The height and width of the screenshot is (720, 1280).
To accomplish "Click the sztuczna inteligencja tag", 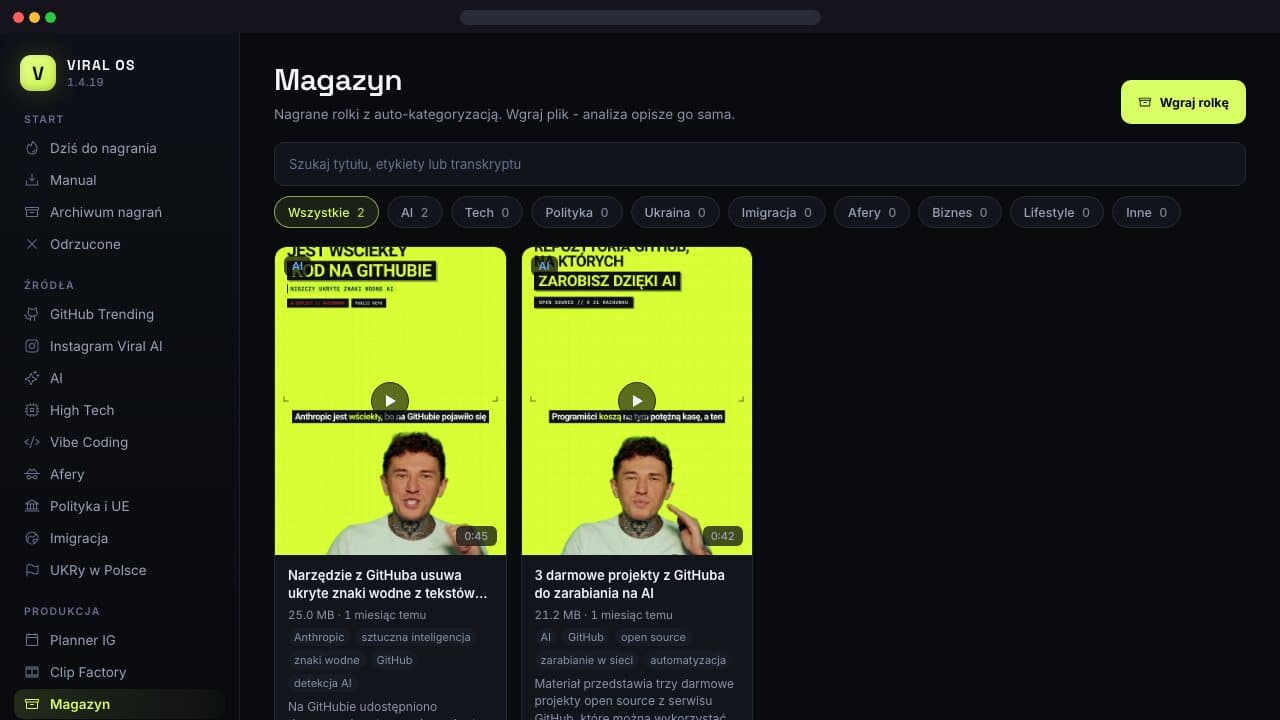I will click(x=416, y=637).
